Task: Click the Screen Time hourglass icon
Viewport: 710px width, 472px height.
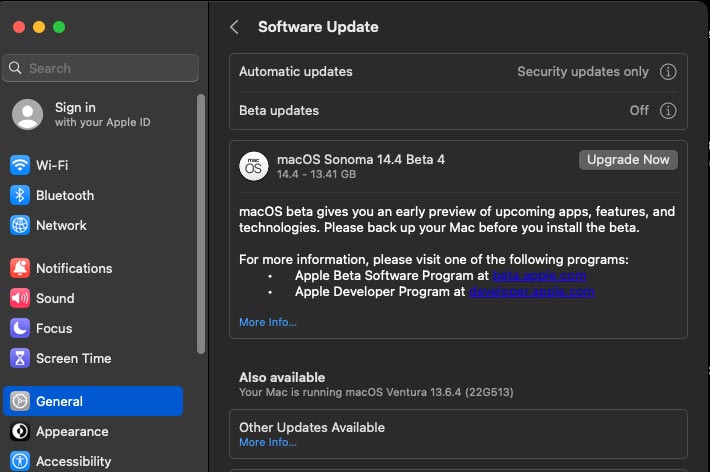Action: pyautogui.click(x=20, y=358)
